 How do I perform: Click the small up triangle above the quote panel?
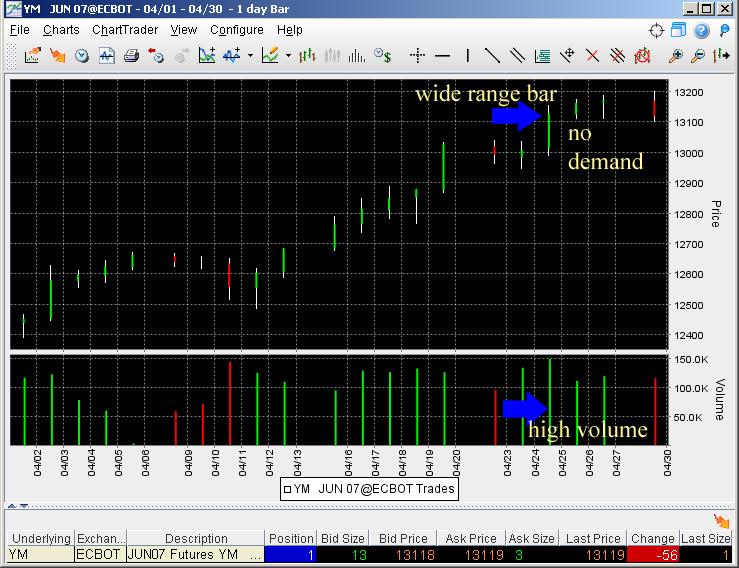tap(12, 506)
